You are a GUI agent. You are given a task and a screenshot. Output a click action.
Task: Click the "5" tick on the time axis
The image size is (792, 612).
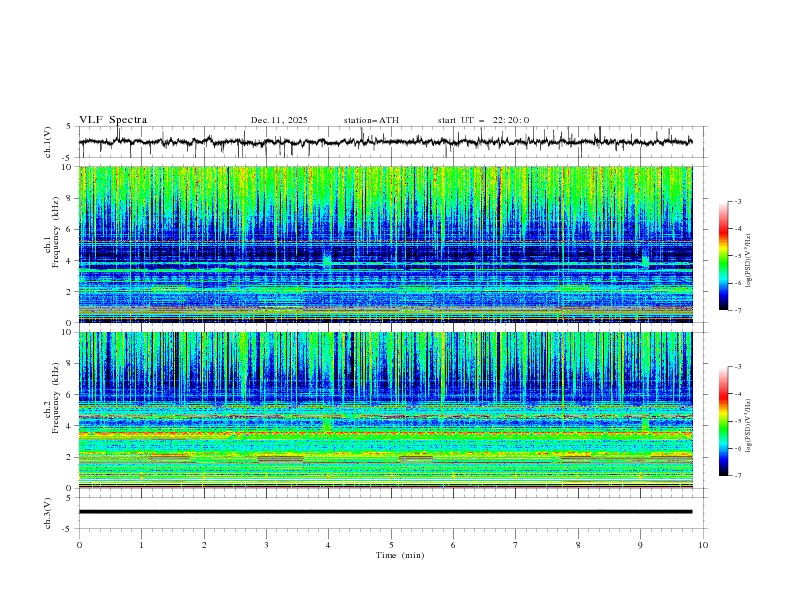(391, 545)
